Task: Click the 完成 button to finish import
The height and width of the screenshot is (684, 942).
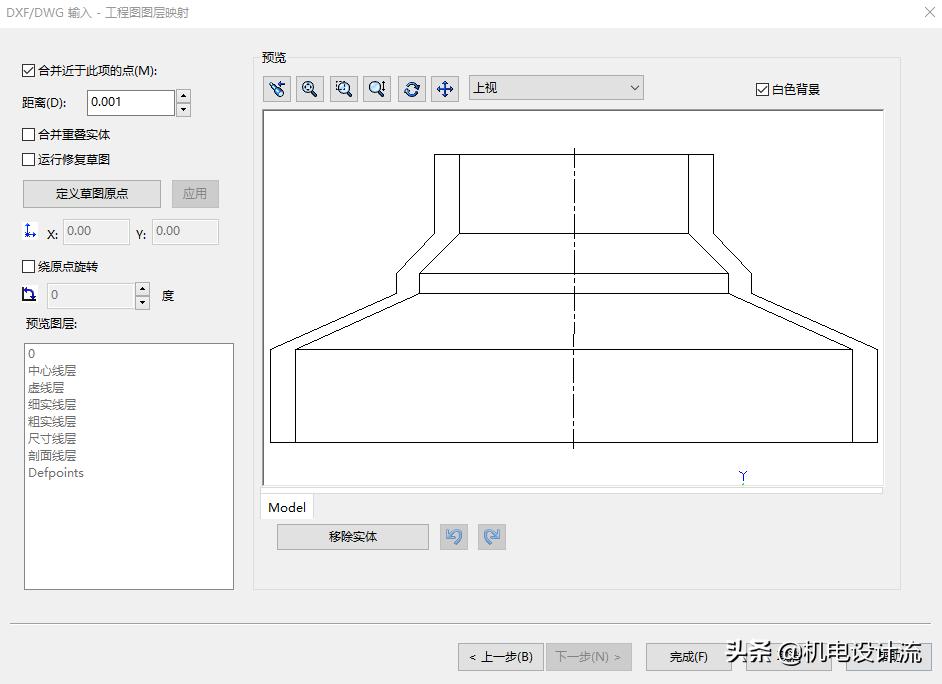Action: click(688, 657)
